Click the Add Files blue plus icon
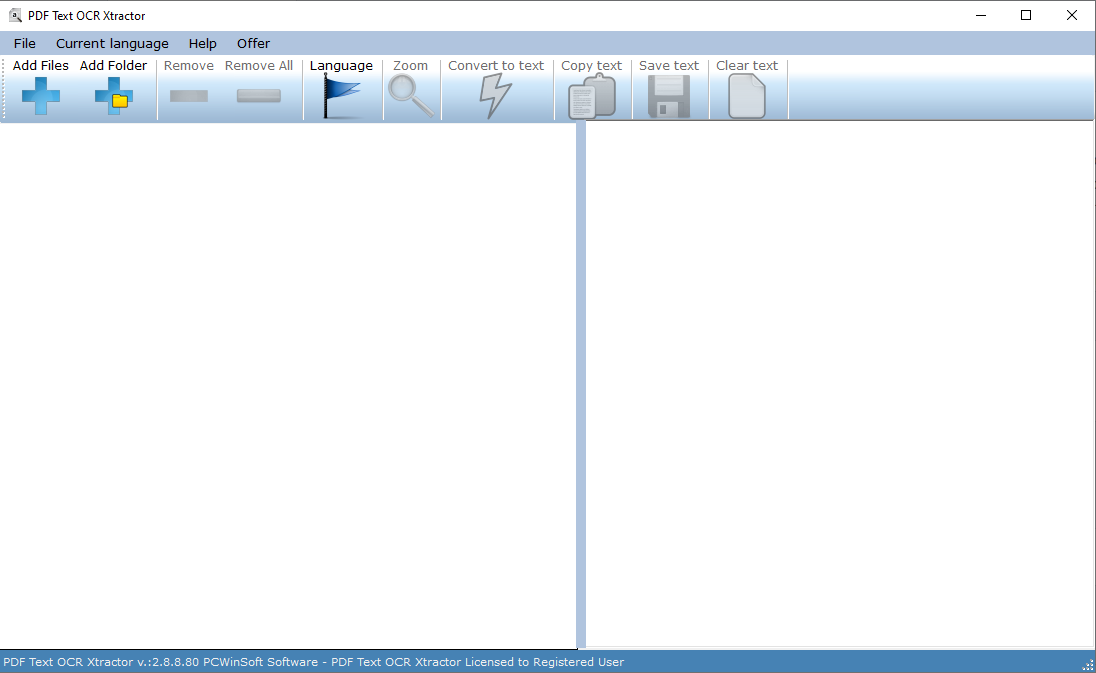Image resolution: width=1096 pixels, height=673 pixels. tap(41, 96)
